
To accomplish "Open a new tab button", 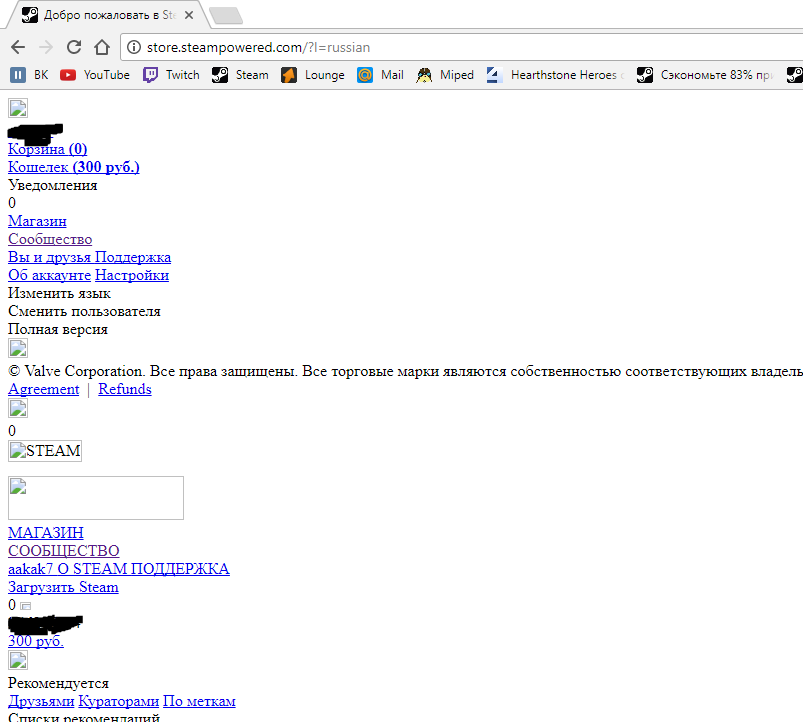I will (226, 16).
